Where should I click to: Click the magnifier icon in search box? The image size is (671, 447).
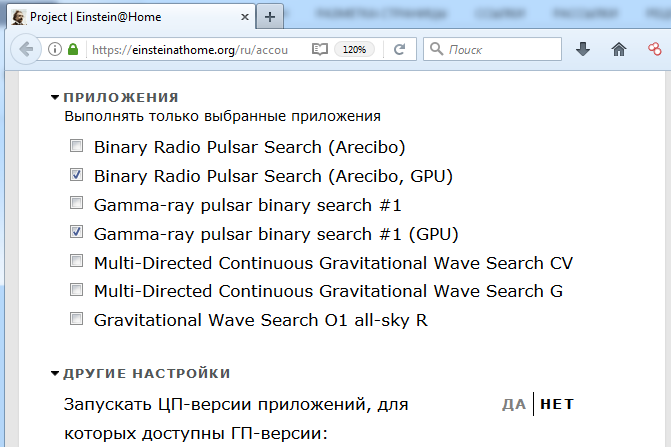[x=436, y=49]
